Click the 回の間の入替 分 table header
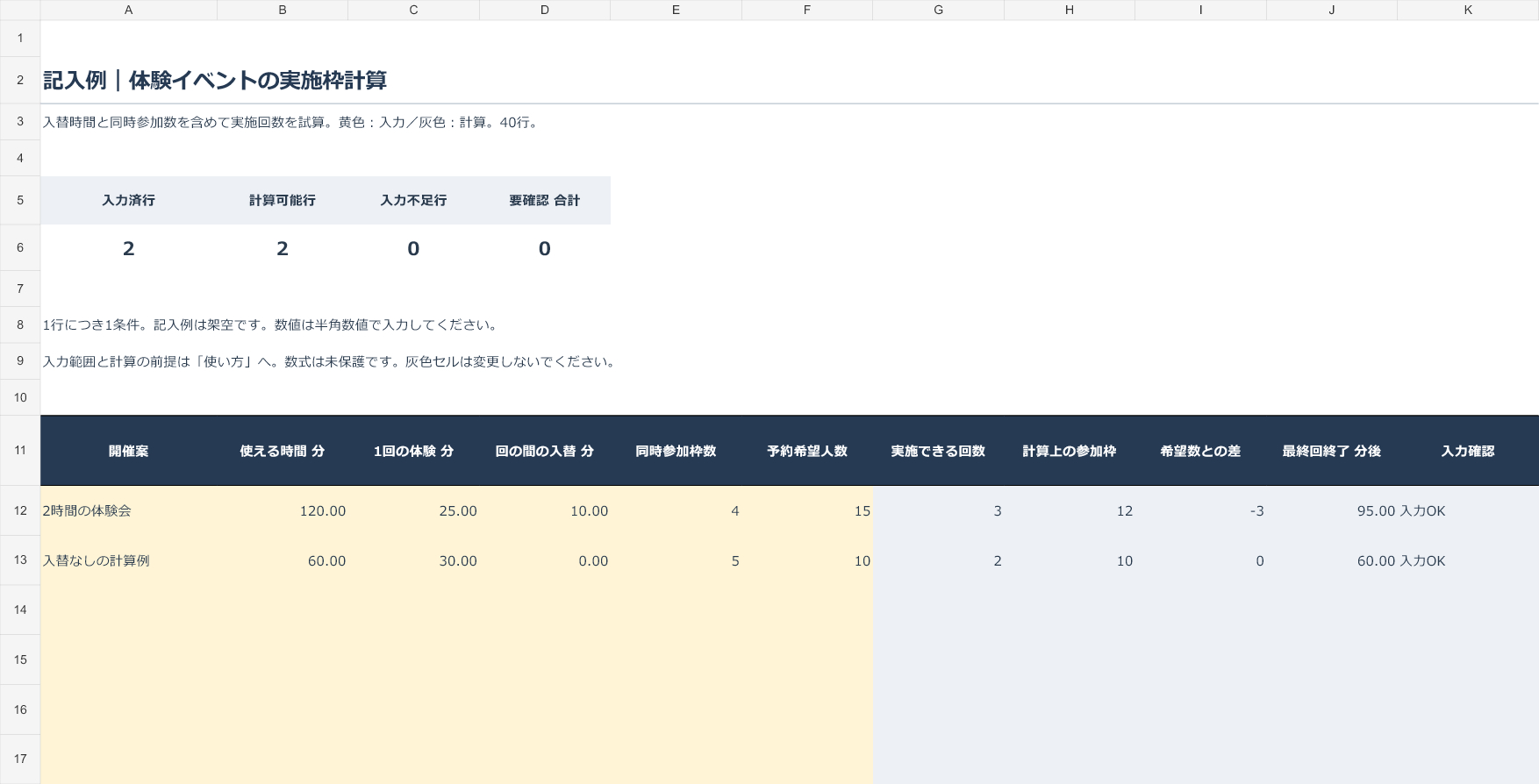Image resolution: width=1539 pixels, height=784 pixels. (544, 452)
